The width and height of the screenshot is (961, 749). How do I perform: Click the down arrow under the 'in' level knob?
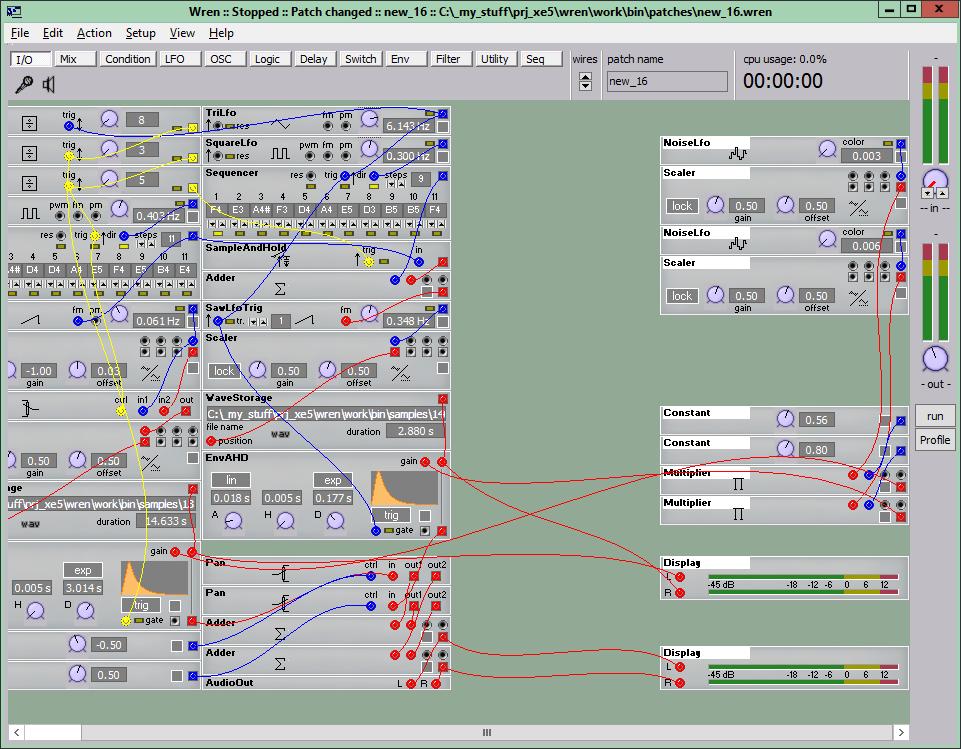928,193
